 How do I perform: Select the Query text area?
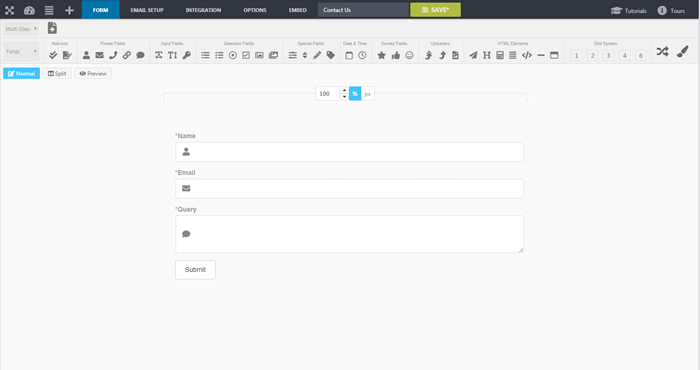pos(349,234)
